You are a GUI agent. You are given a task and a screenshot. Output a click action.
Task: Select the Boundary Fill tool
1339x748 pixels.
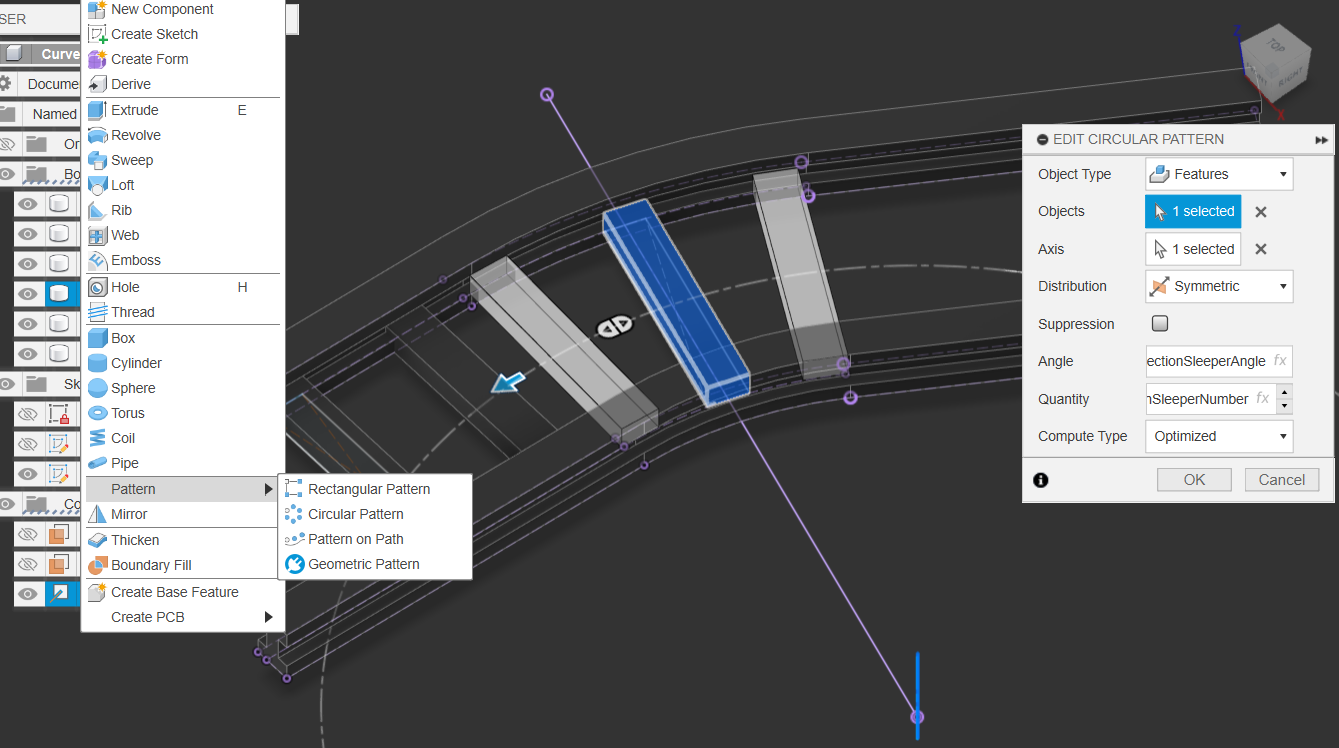151,565
